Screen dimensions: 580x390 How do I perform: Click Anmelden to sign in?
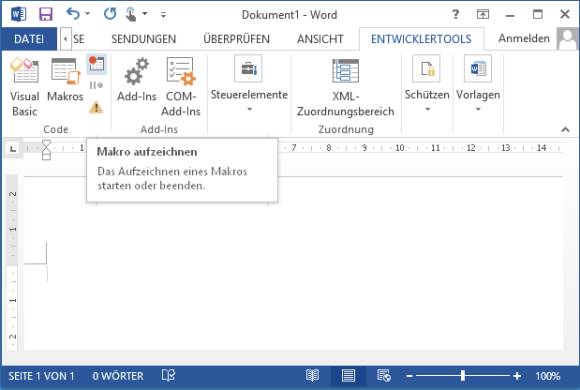coord(524,38)
